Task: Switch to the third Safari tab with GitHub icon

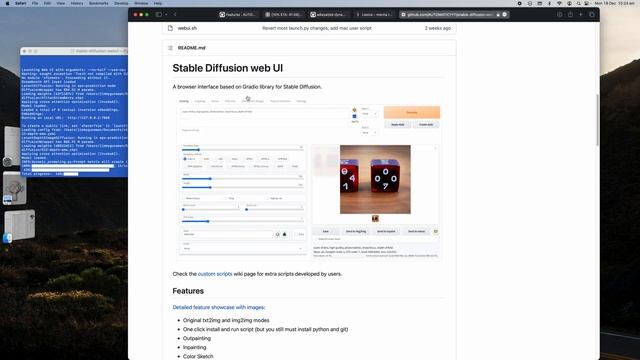Action: [x=328, y=14]
